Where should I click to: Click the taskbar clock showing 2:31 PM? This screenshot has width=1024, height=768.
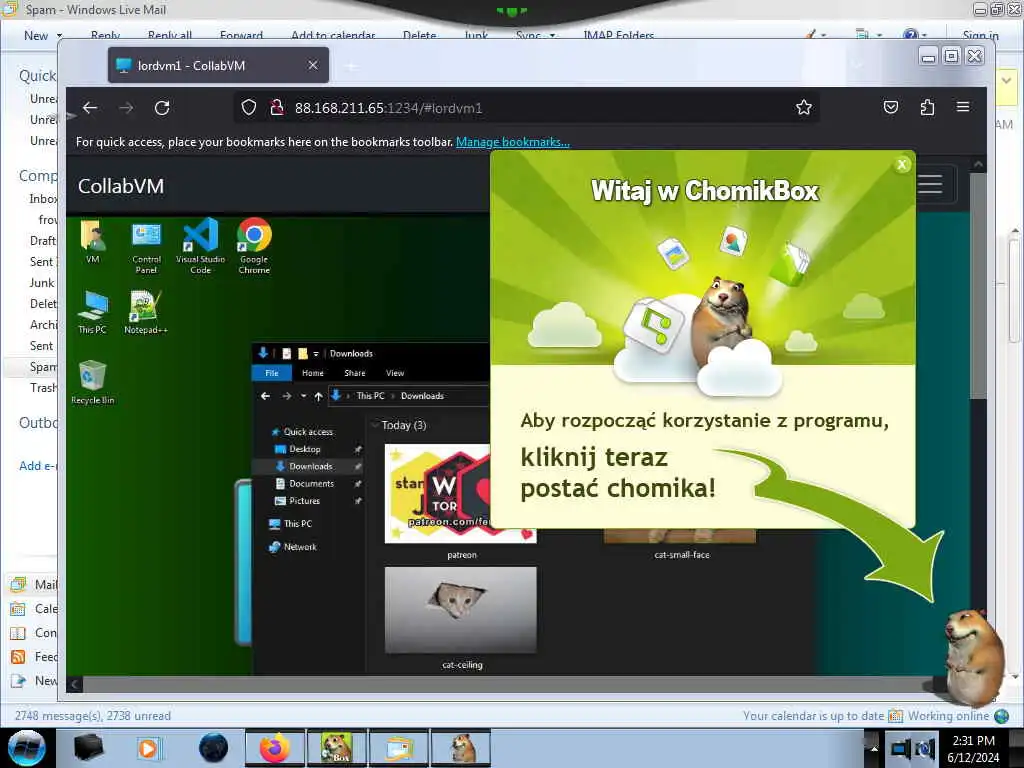pos(973,749)
